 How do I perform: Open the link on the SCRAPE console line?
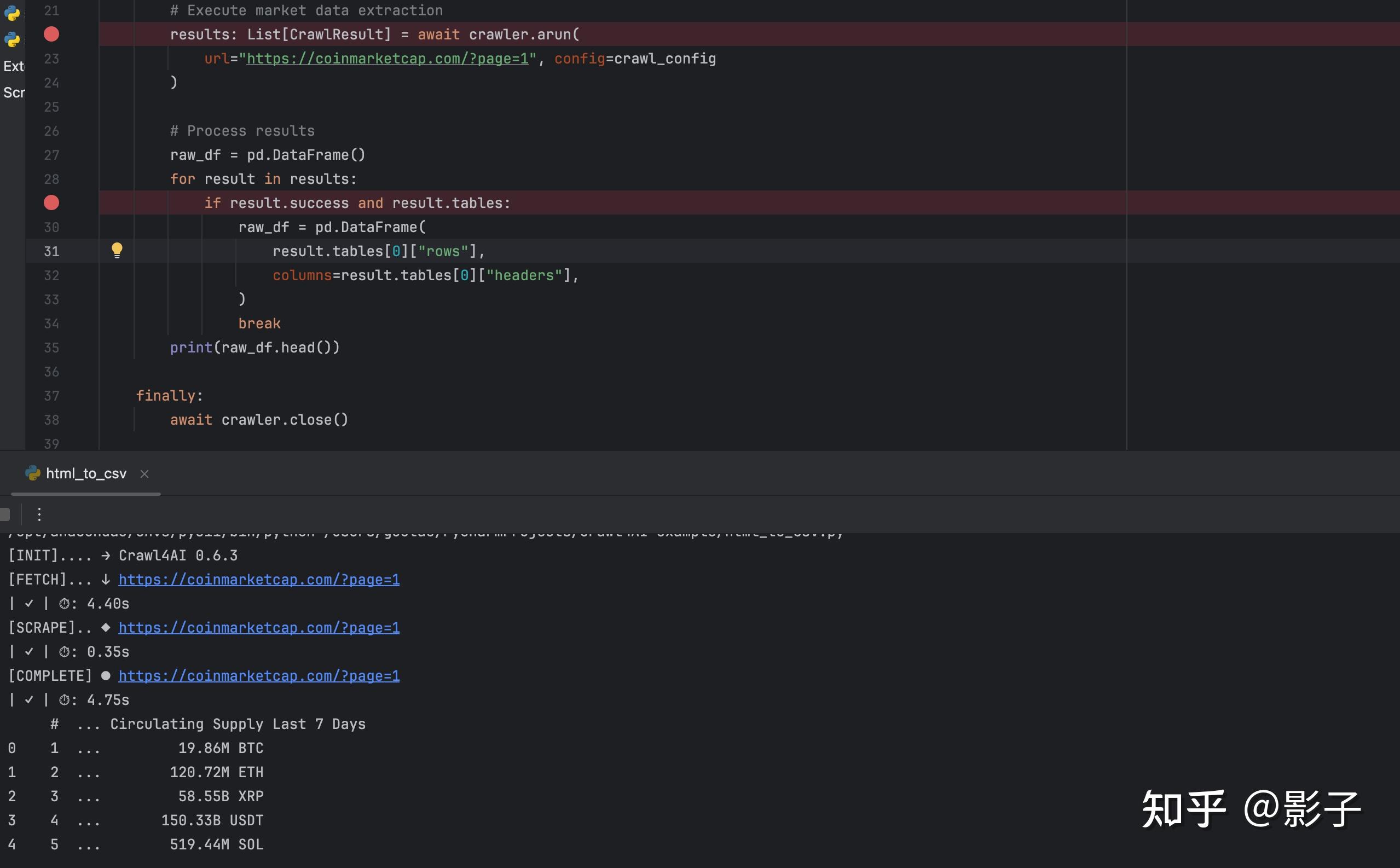[259, 628]
